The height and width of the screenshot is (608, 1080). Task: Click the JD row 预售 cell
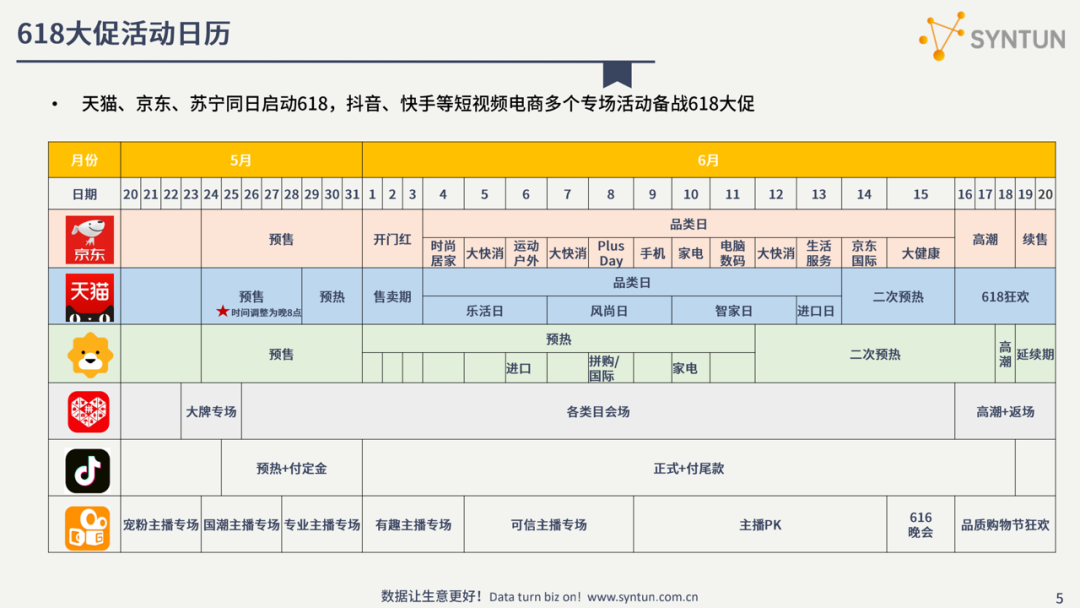click(x=282, y=239)
